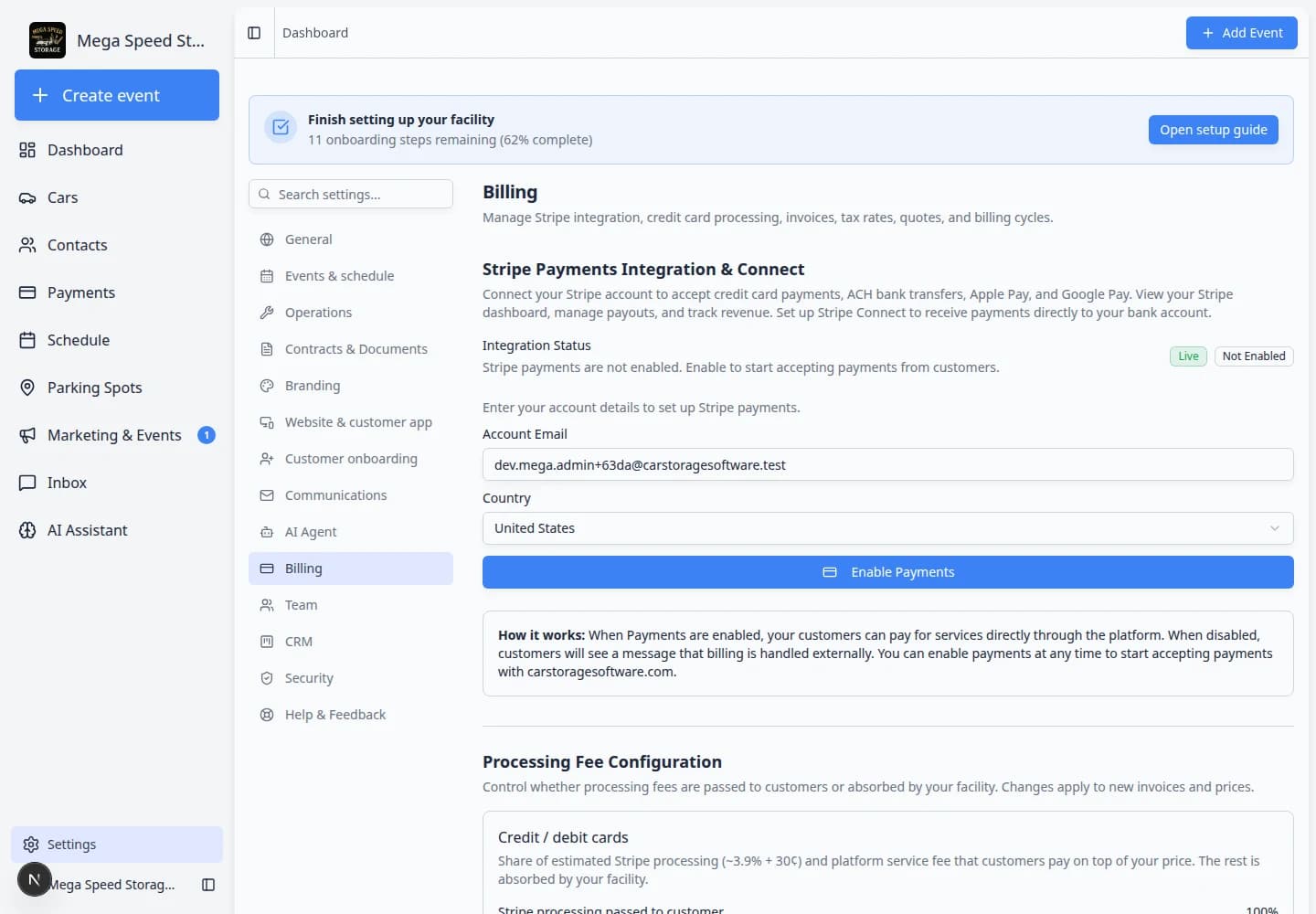The width and height of the screenshot is (1316, 914).
Task: Click the Integration Status label
Action: (536, 345)
